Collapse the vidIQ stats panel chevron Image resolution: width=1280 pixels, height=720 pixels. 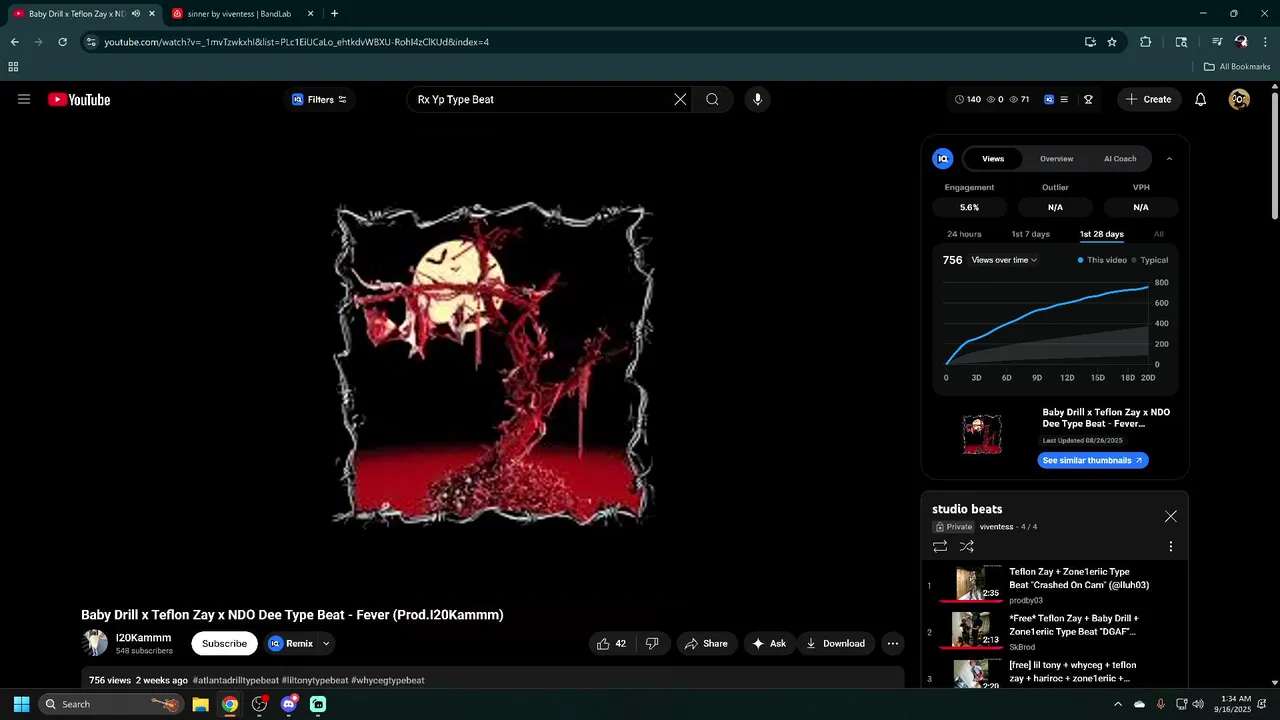1169,158
